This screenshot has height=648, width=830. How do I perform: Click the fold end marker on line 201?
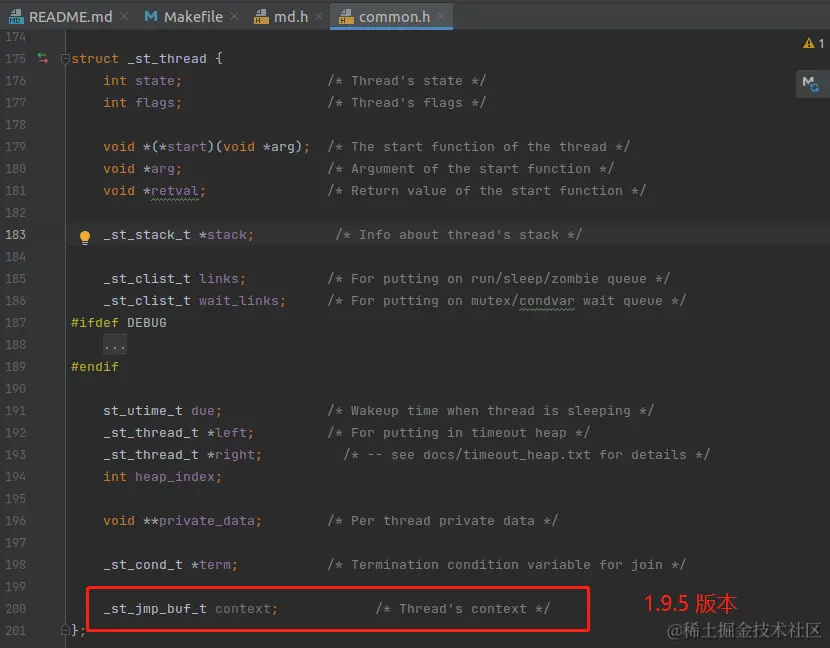point(65,630)
